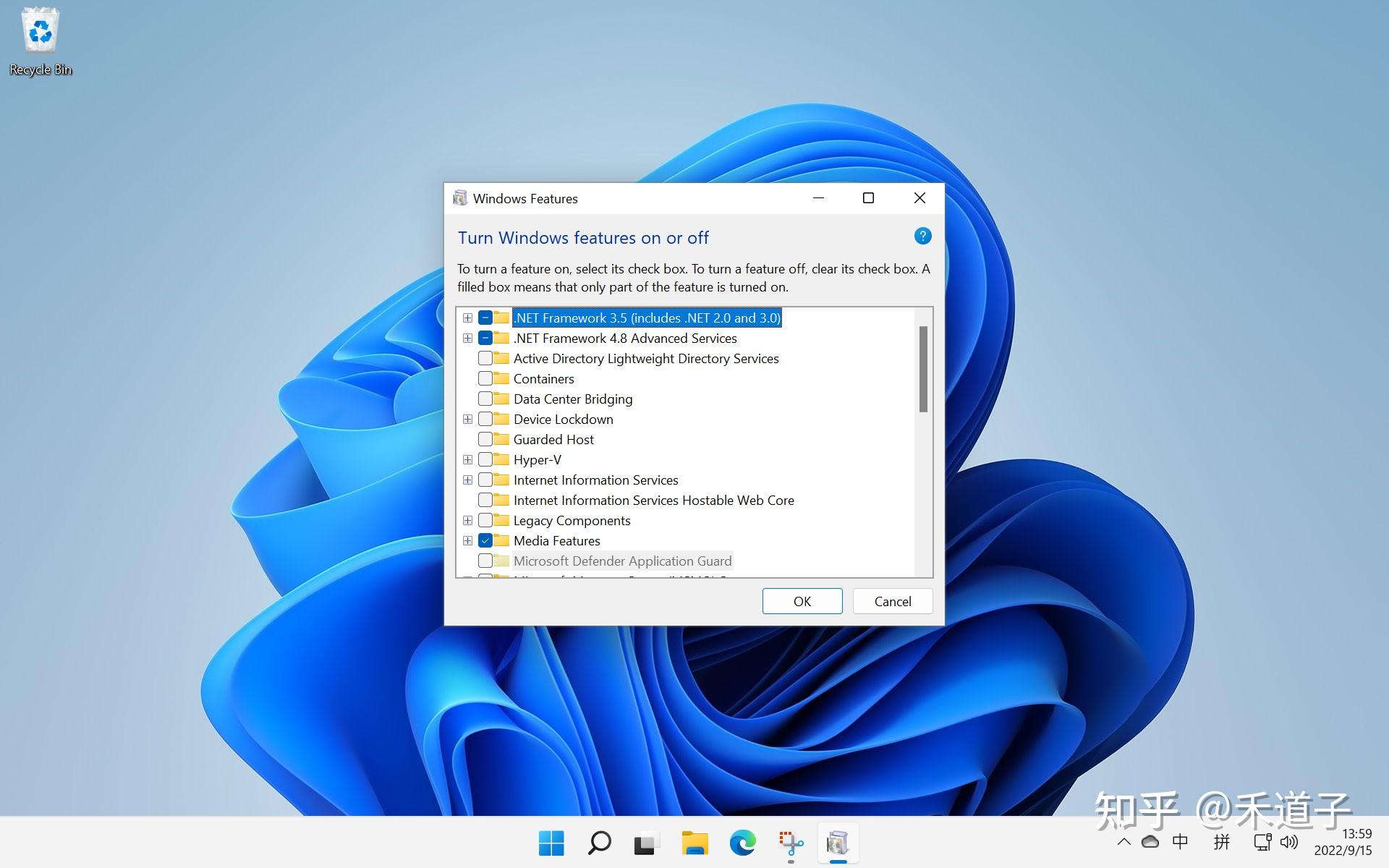
Task: Toggle the .NET Framework 3.5 checkbox
Action: [485, 318]
